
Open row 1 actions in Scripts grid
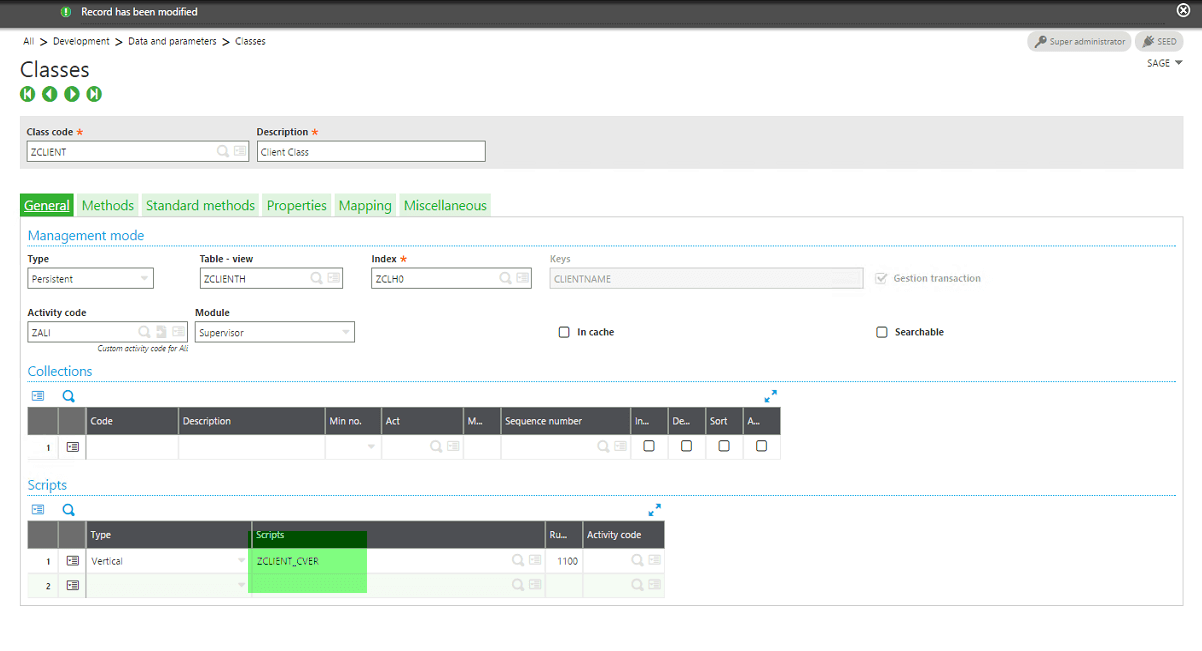click(x=72, y=561)
